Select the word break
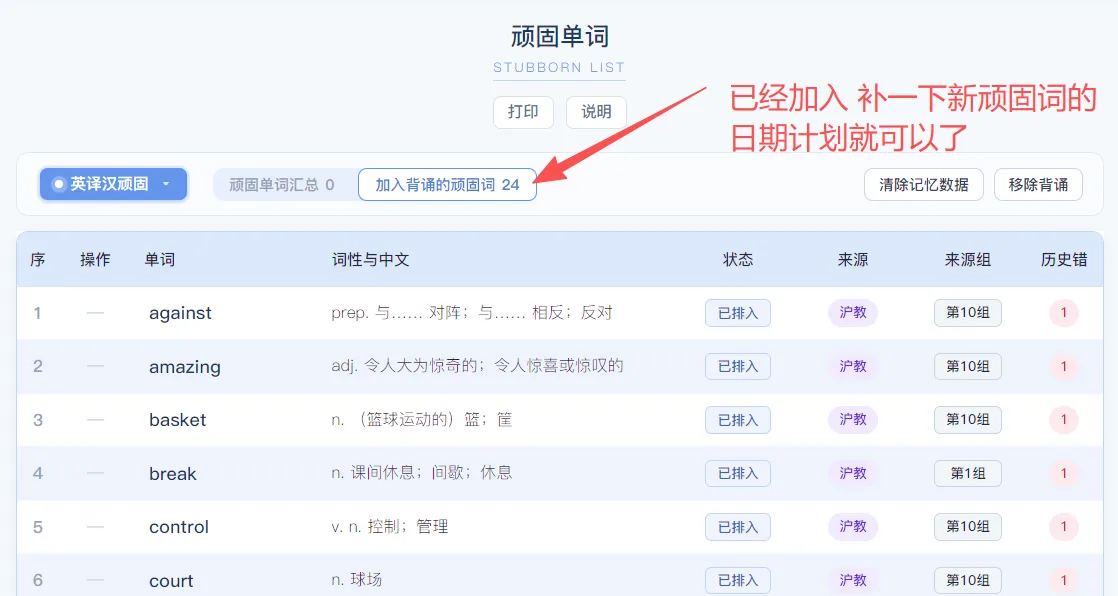The width and height of the screenshot is (1118, 596). [173, 473]
